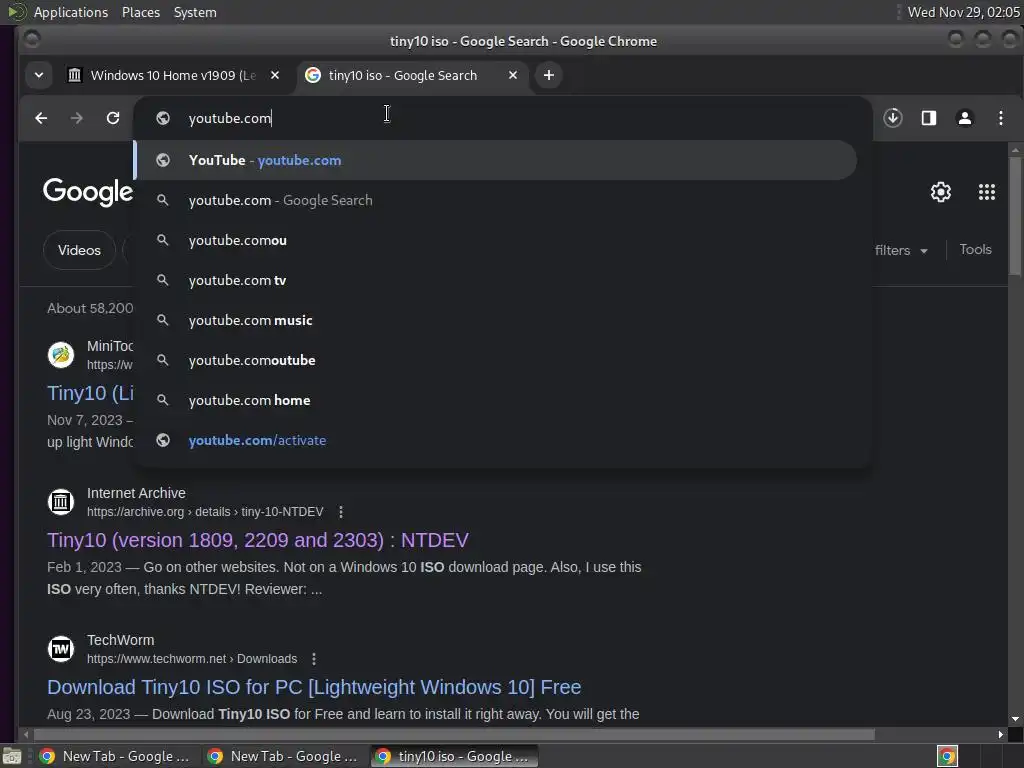Click the scroll down arrow
This screenshot has height=768, width=1024.
tap(1015, 719)
